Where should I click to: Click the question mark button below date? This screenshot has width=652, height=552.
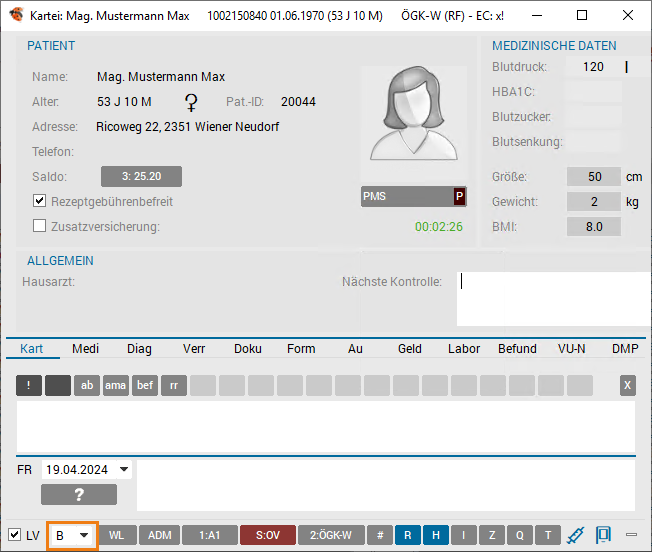[79, 495]
